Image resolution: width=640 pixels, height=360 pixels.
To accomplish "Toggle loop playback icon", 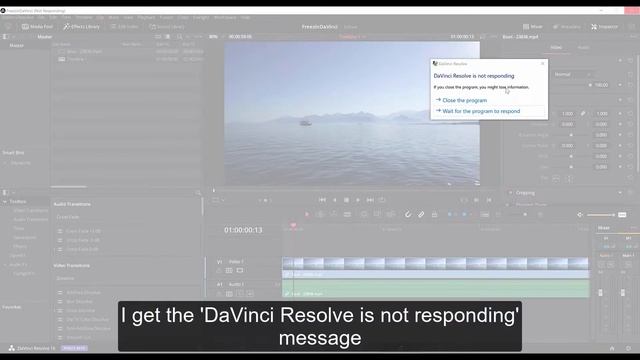I will pos(382,200).
